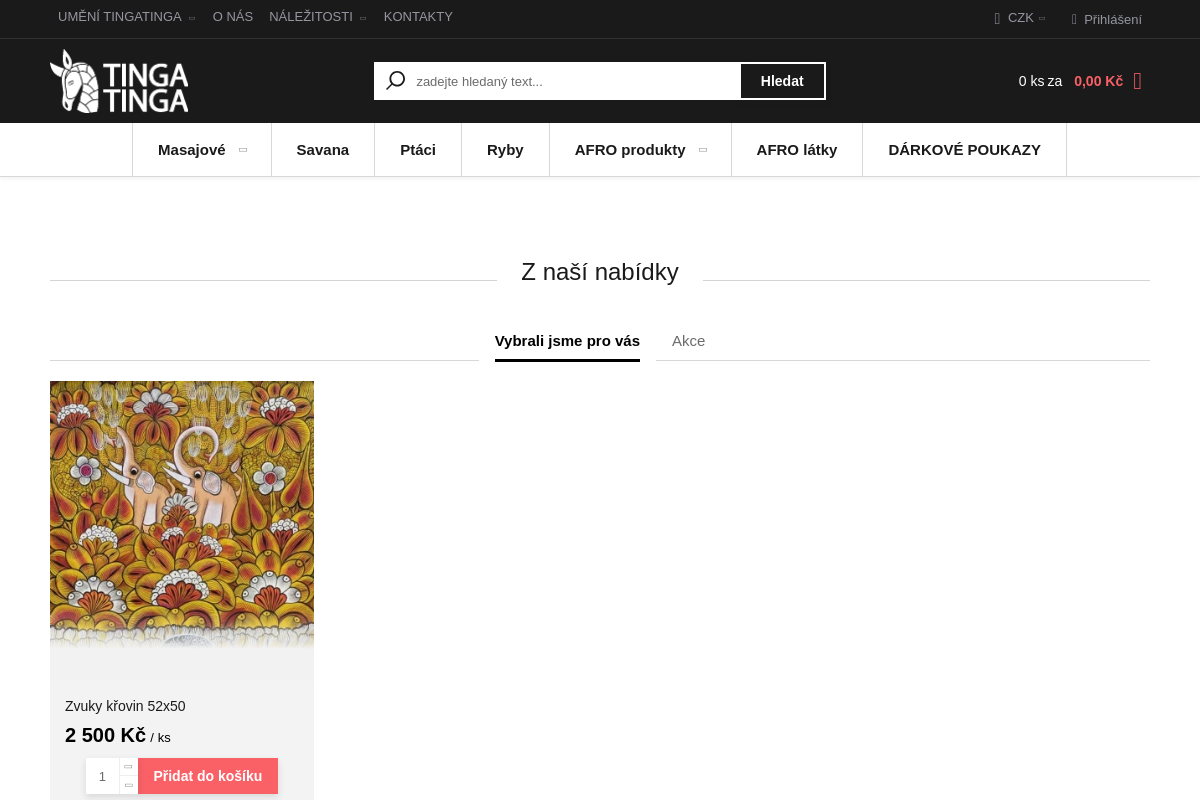The height and width of the screenshot is (800, 1200).
Task: Decrease product quantity with down arrow
Action: (128, 785)
